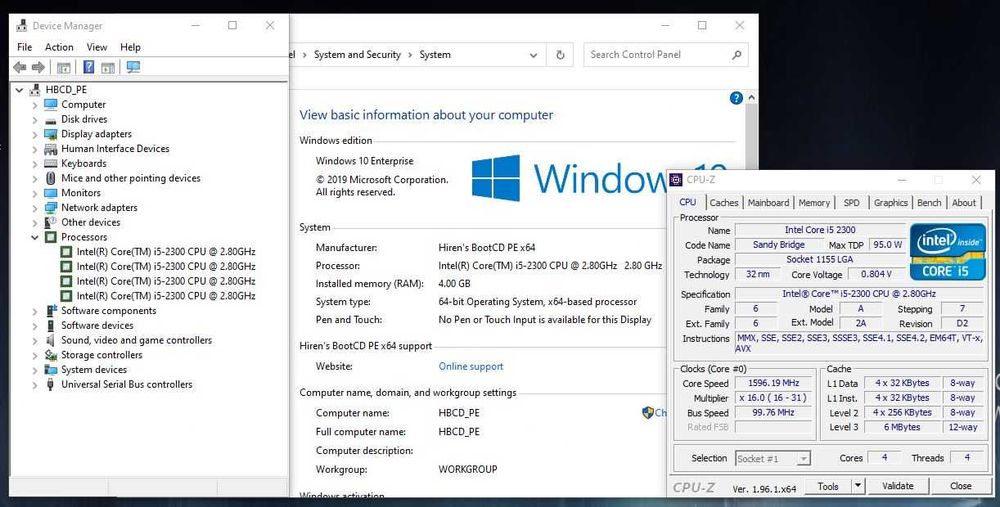This screenshot has height=507, width=1000.
Task: Select the Processors category chip icon
Action: 50,237
